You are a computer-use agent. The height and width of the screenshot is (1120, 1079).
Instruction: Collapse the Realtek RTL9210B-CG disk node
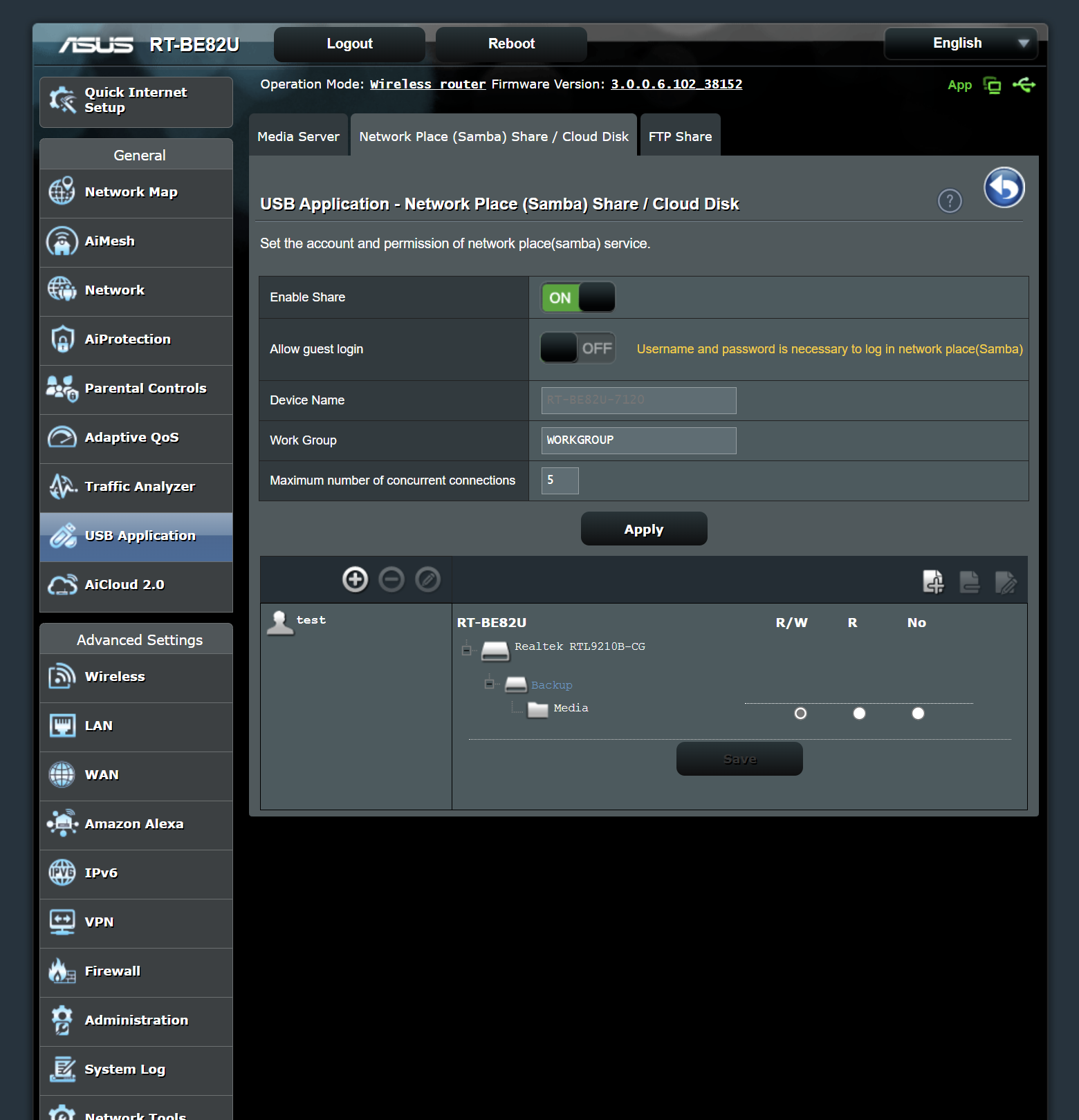[x=466, y=650]
